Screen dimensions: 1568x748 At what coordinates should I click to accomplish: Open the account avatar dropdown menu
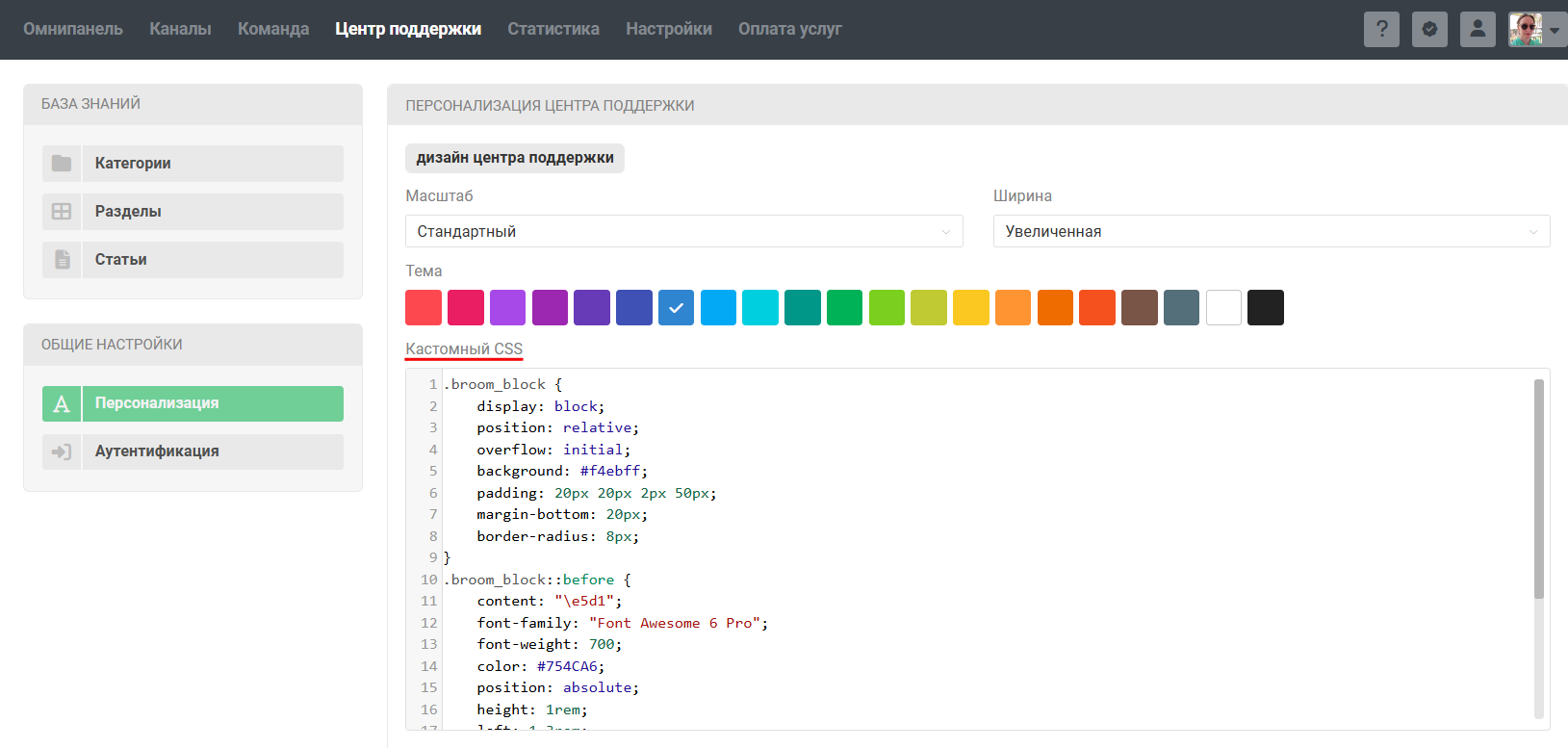pyautogui.click(x=1537, y=29)
